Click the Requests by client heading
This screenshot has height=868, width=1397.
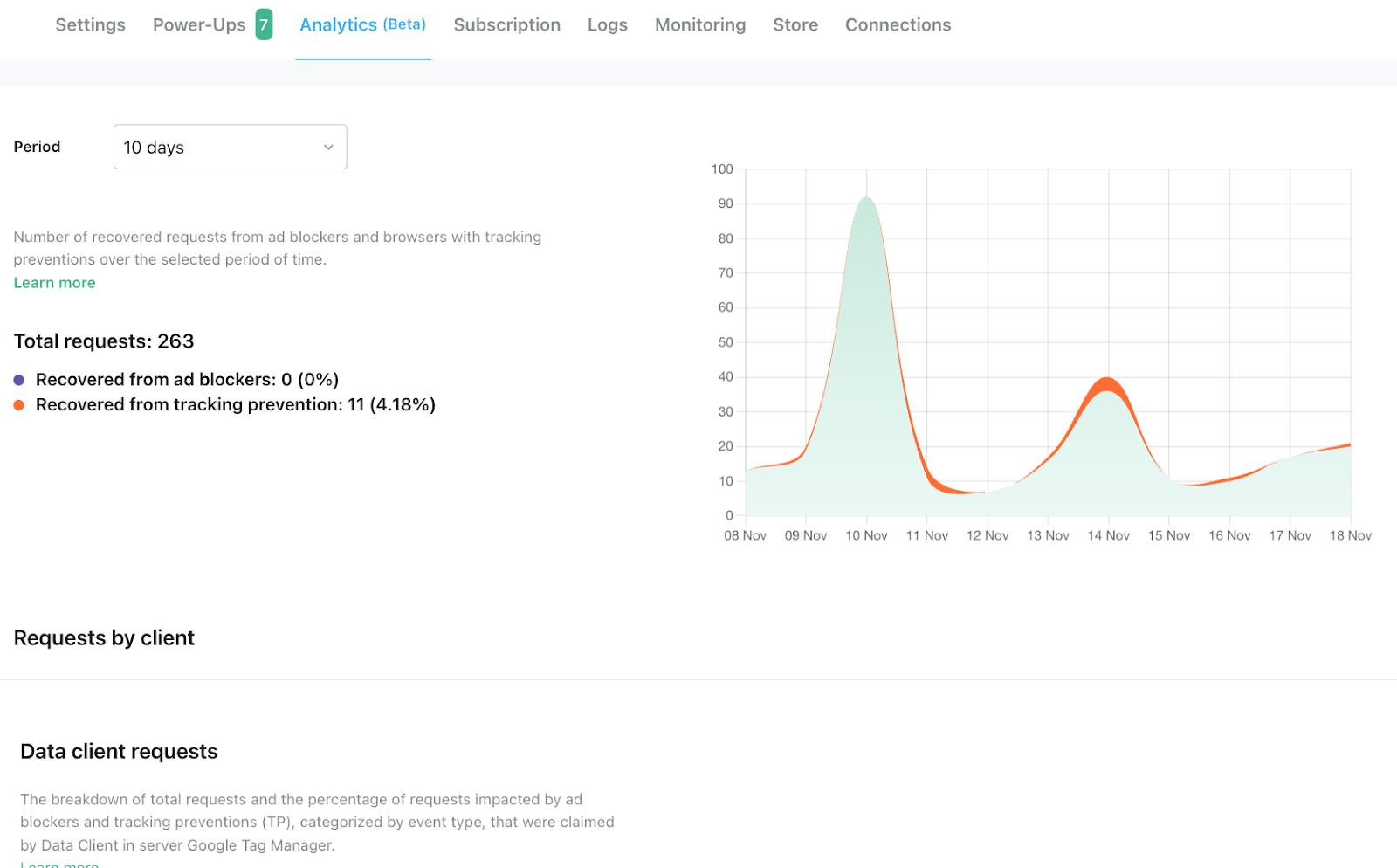coord(104,637)
